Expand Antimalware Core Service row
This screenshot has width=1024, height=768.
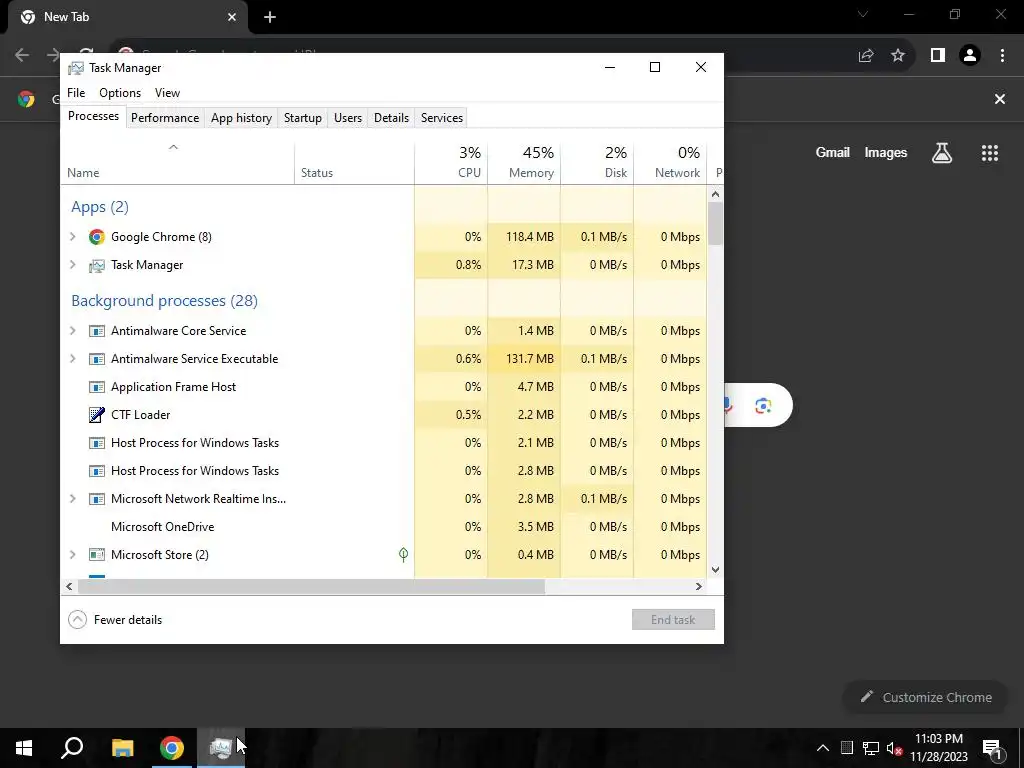click(x=72, y=330)
